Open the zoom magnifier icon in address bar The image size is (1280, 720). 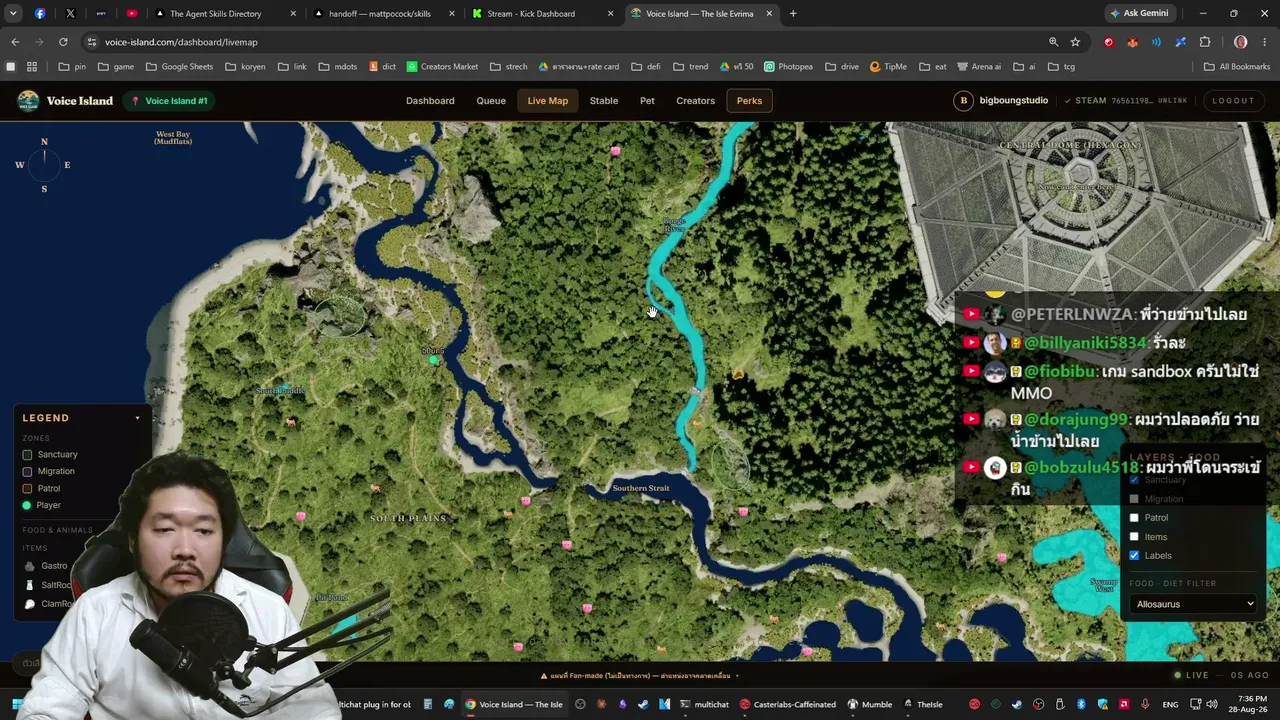tap(1053, 42)
